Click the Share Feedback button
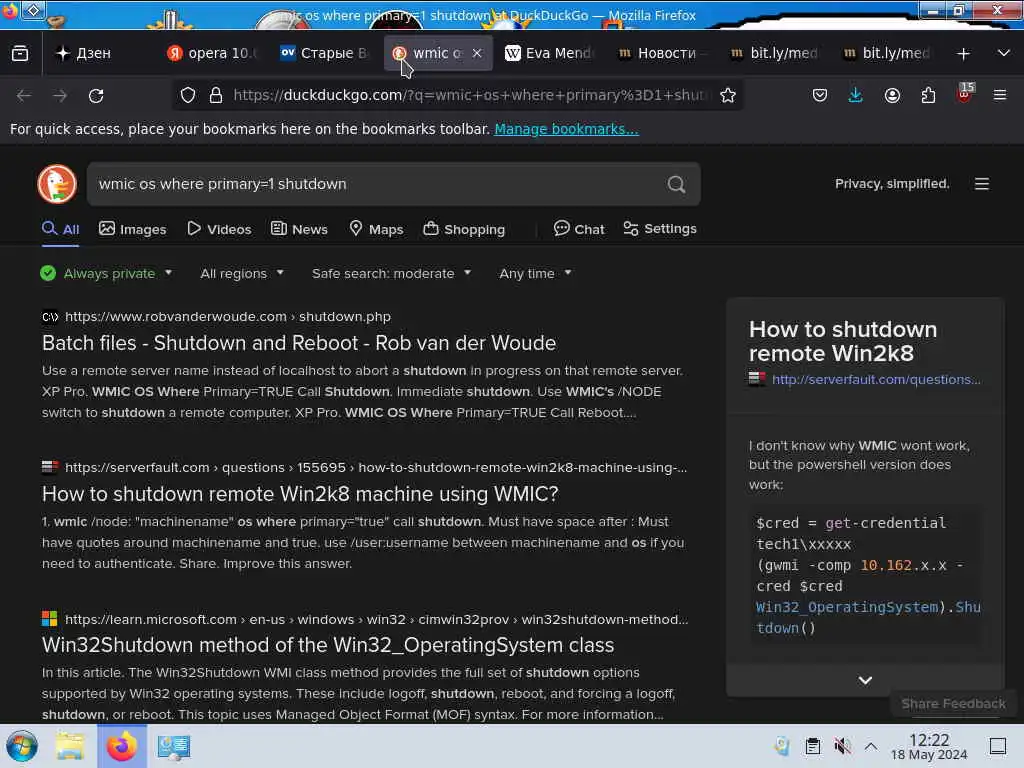This screenshot has width=1024, height=768. pos(953,703)
